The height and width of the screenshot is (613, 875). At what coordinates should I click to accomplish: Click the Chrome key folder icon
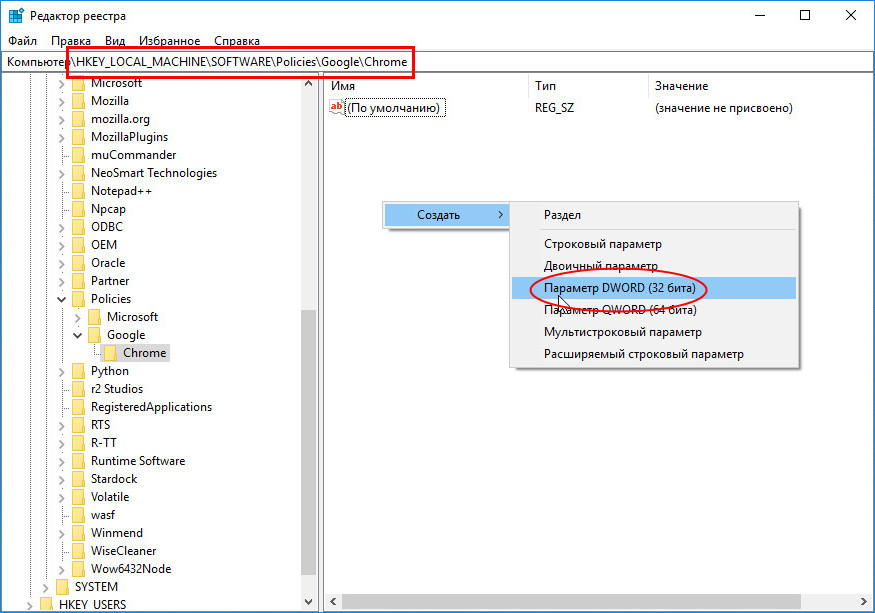click(x=110, y=353)
